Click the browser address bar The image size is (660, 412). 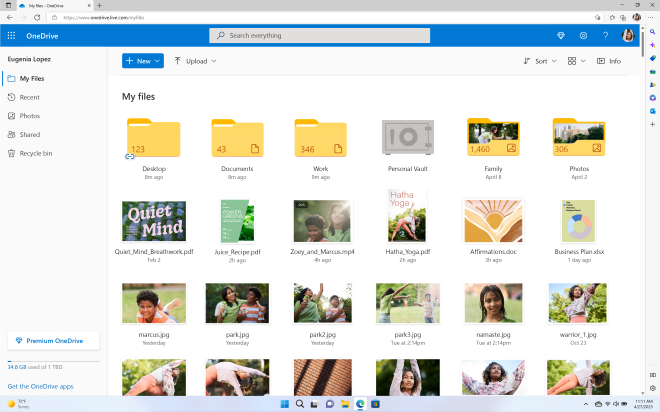(x=320, y=18)
